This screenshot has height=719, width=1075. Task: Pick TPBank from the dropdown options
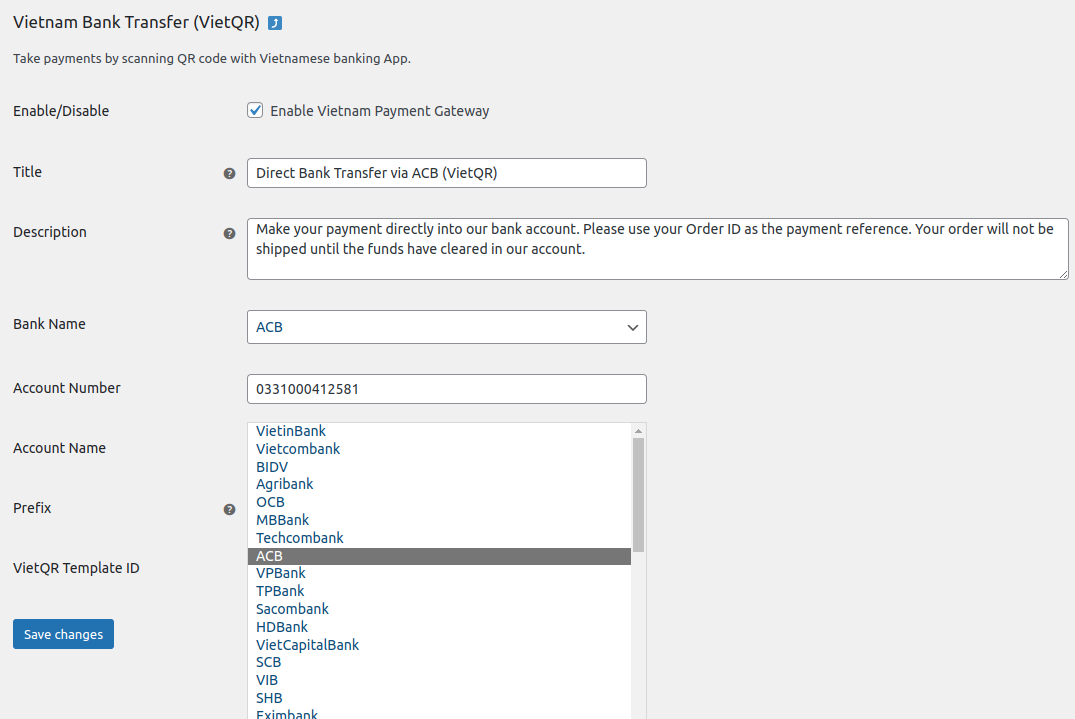280,591
